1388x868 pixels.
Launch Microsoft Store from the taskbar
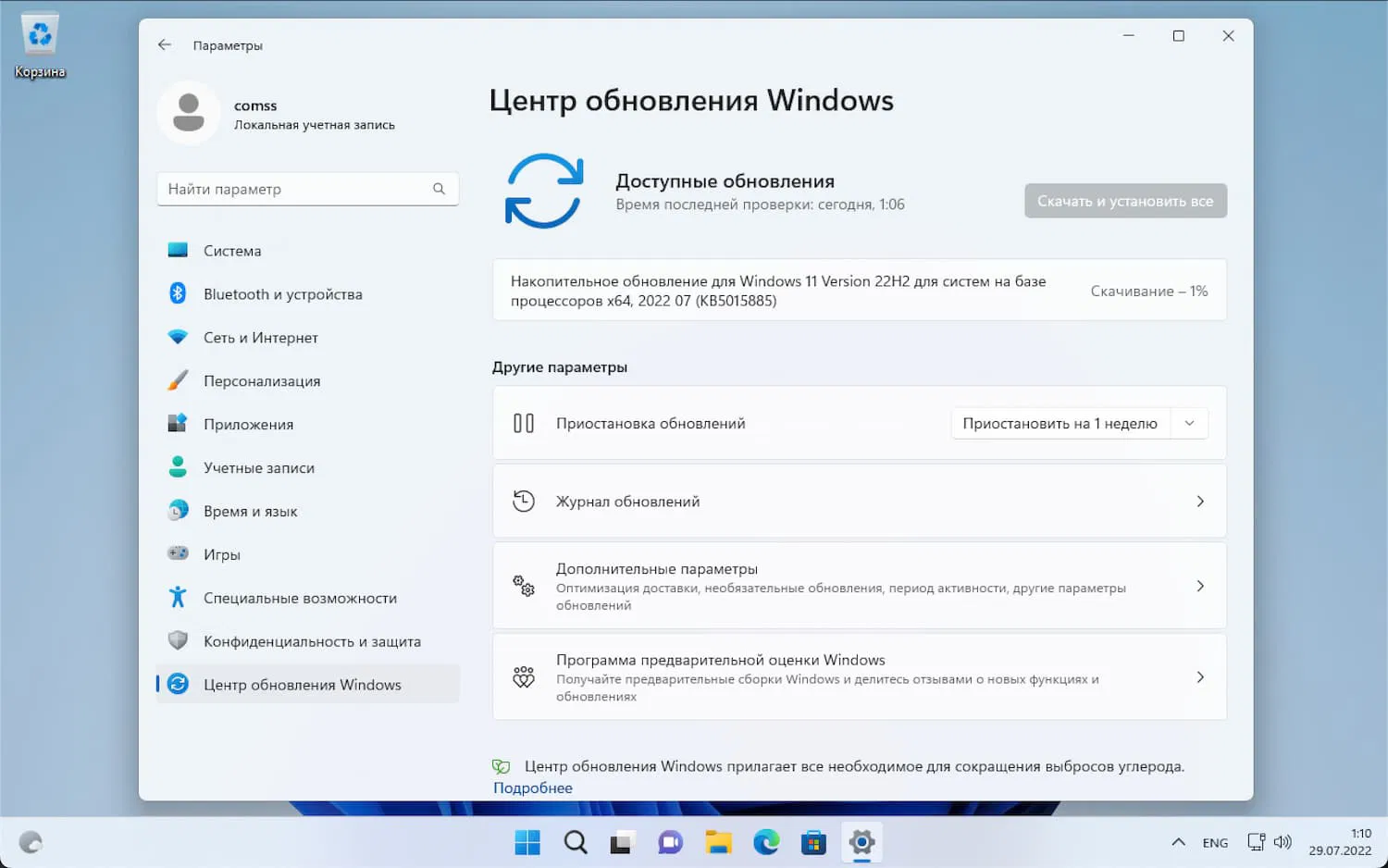click(812, 842)
